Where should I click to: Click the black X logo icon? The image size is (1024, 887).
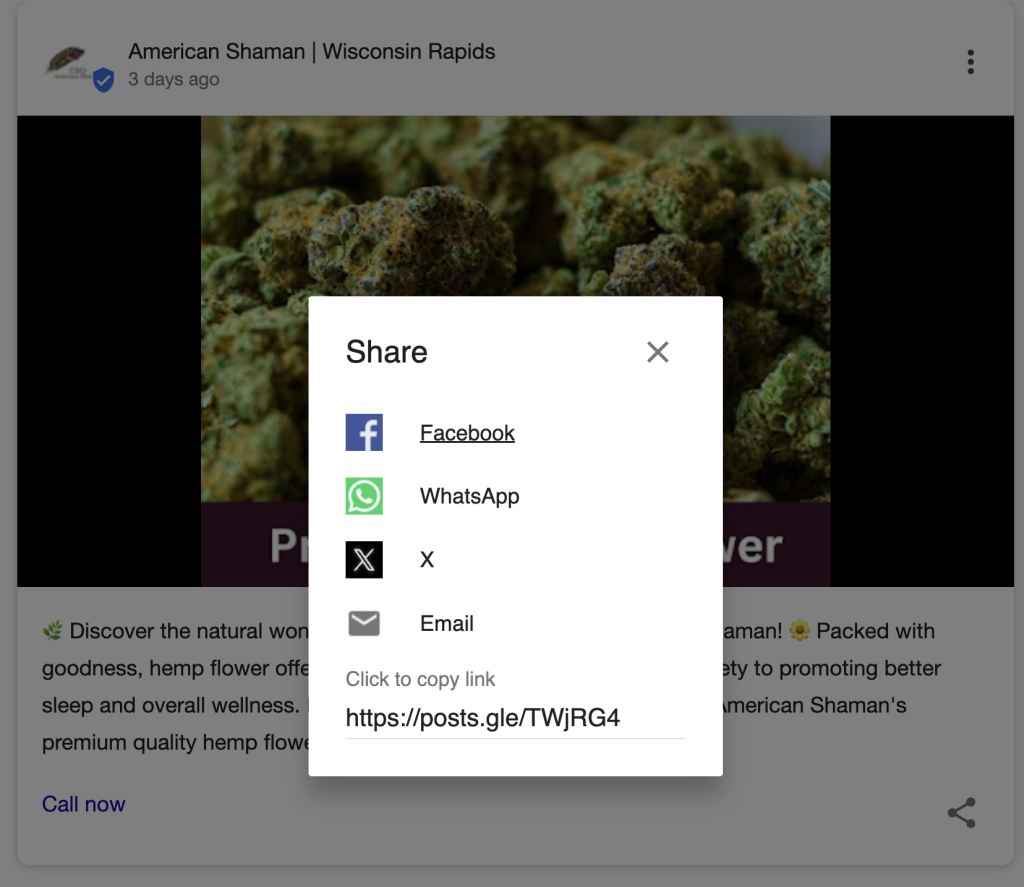tap(364, 559)
